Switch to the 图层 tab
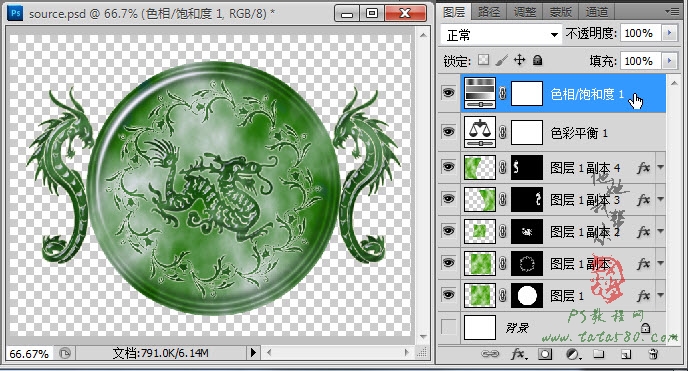This screenshot has height=371, width=688. 454,12
